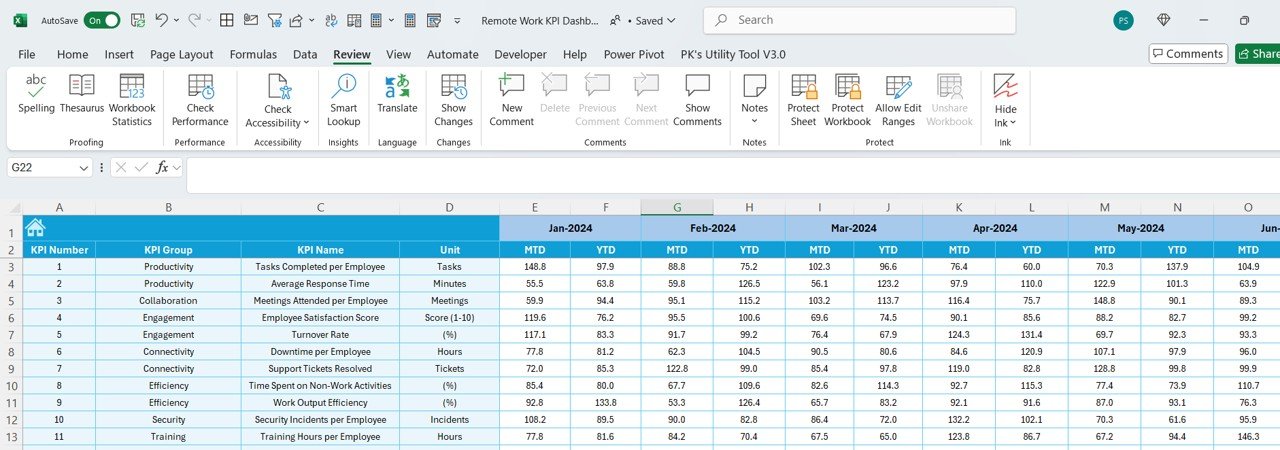Select the Score (1-10) unit cell
Screen dimensions: 1280x450
click(449, 318)
